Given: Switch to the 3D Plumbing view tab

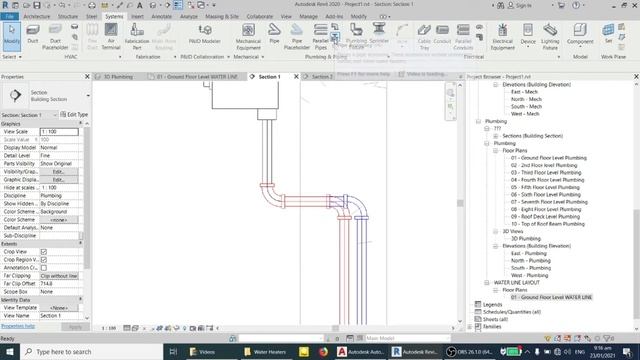Looking at the screenshot, I should pos(118,77).
